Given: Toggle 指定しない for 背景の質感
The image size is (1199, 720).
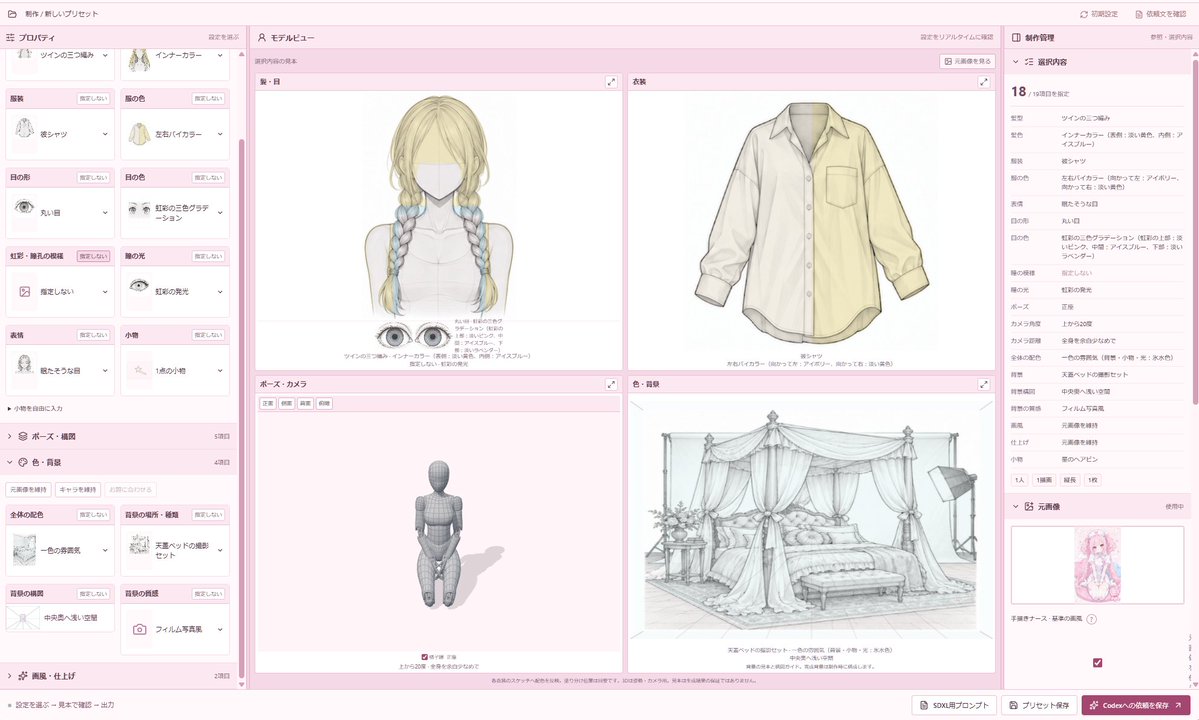Looking at the screenshot, I should 208,594.
